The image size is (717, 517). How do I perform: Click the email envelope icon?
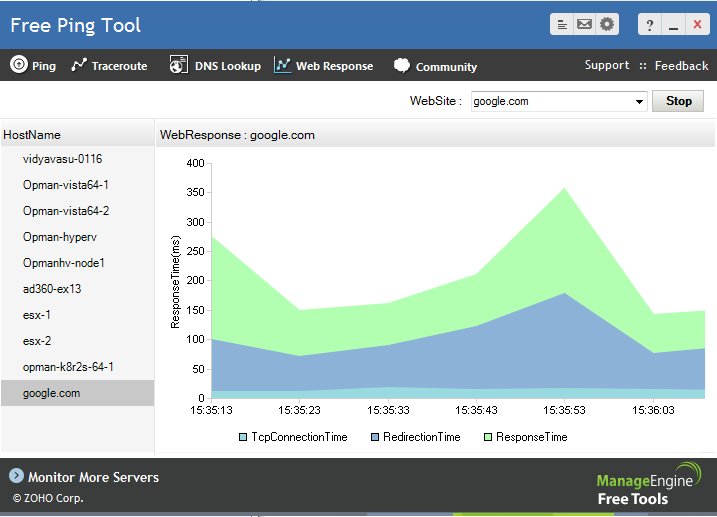(584, 24)
